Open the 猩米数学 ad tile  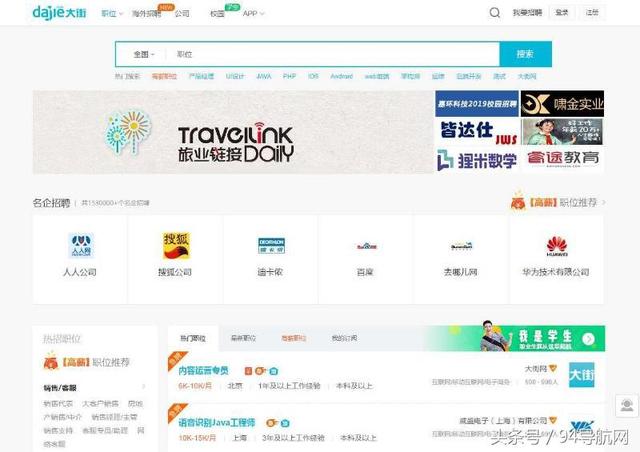[477, 160]
